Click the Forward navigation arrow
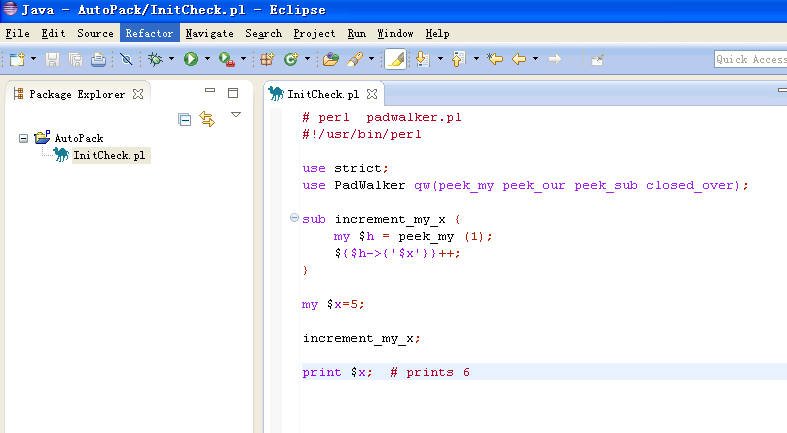This screenshot has height=433, width=787. point(555,60)
